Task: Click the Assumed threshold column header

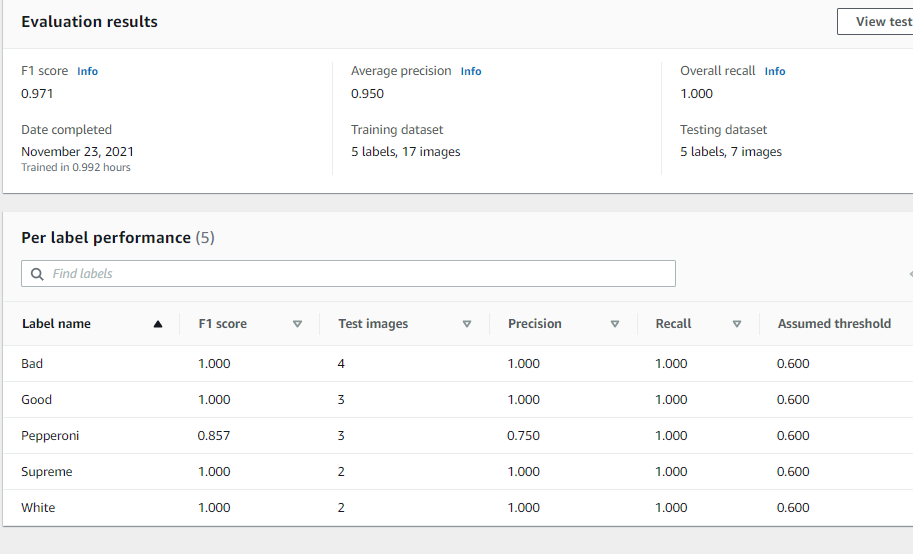Action: tap(834, 324)
